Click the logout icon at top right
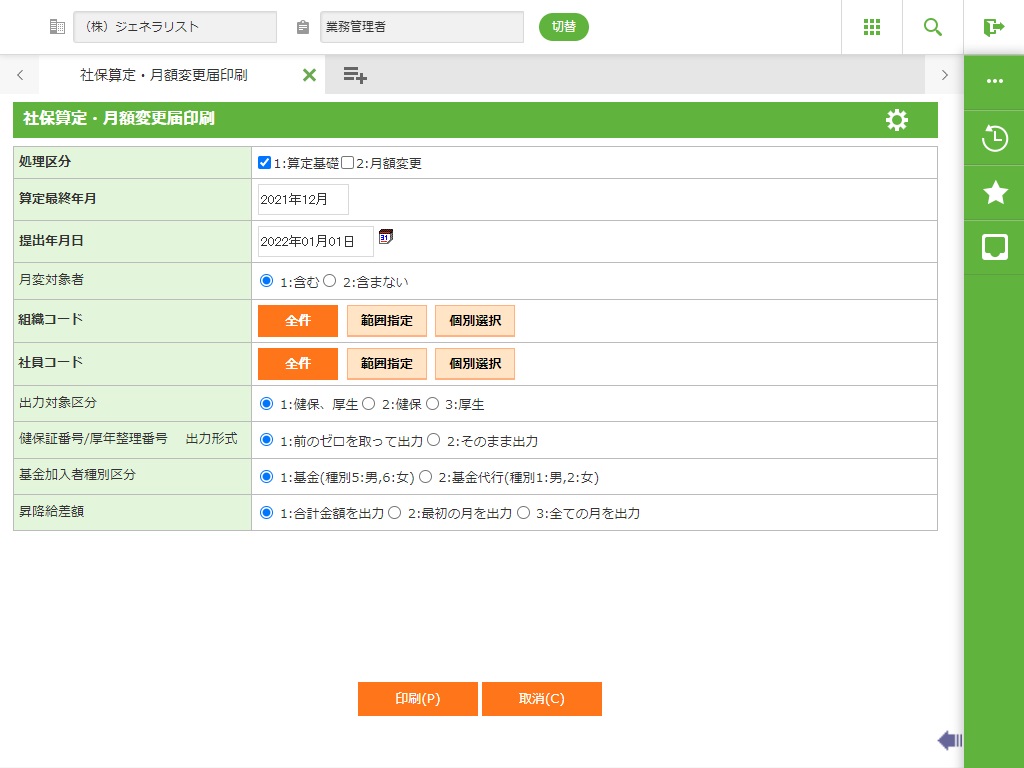 [x=993, y=27]
